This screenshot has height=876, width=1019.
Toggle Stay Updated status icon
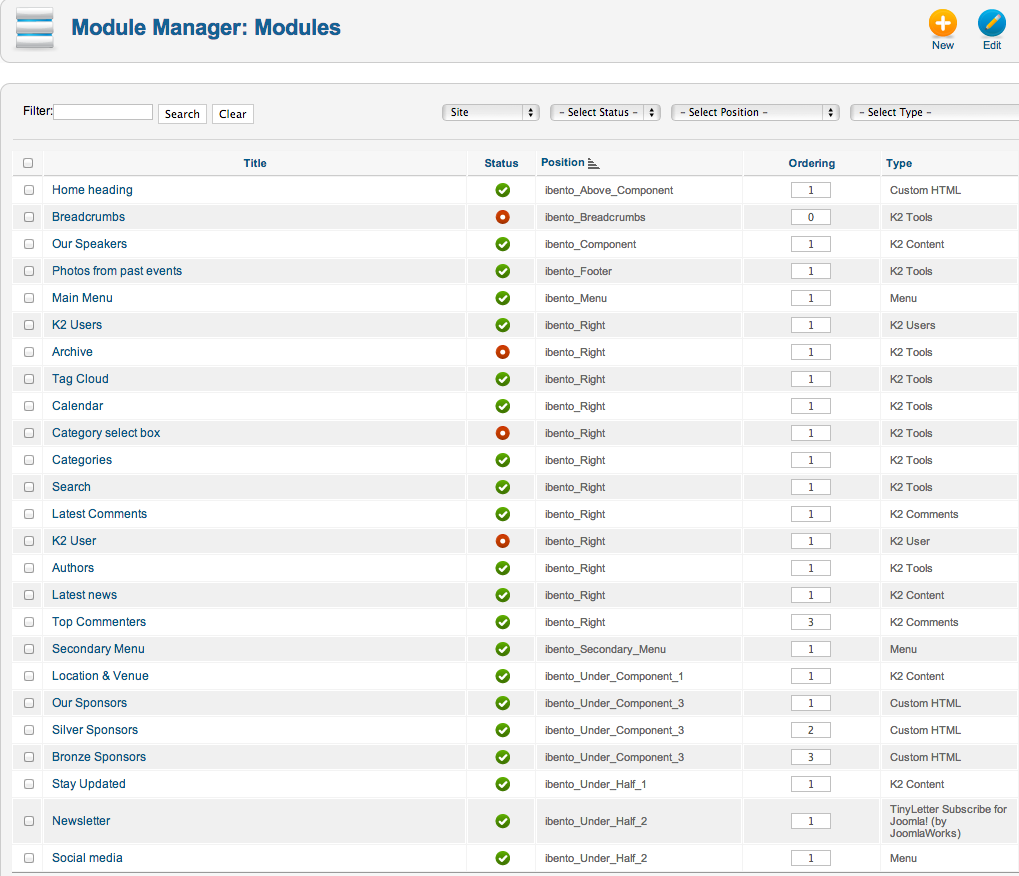click(502, 784)
